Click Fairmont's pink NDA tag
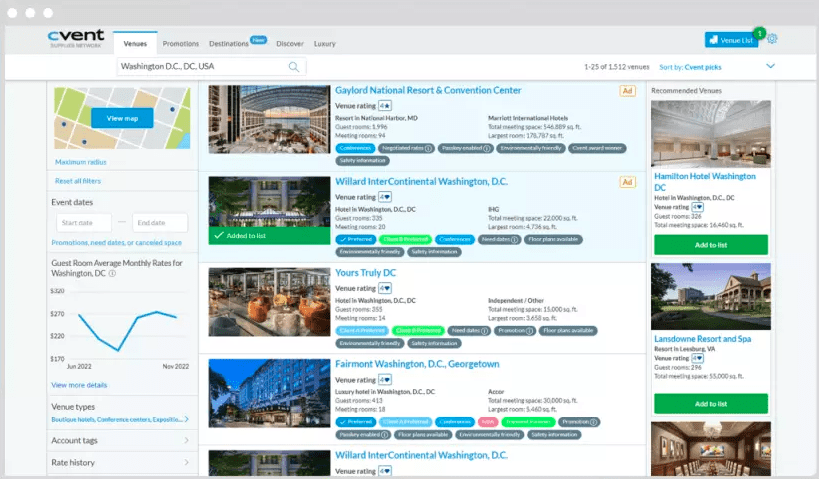Image resolution: width=819 pixels, height=479 pixels. coord(487,422)
